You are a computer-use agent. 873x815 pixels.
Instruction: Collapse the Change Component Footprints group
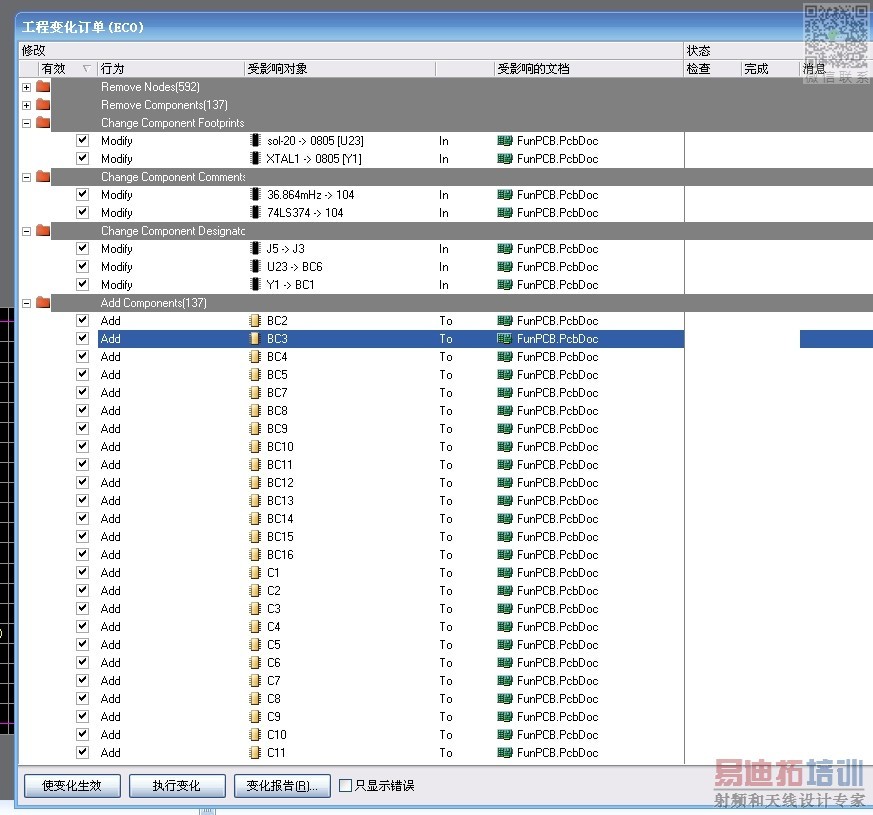[26, 123]
